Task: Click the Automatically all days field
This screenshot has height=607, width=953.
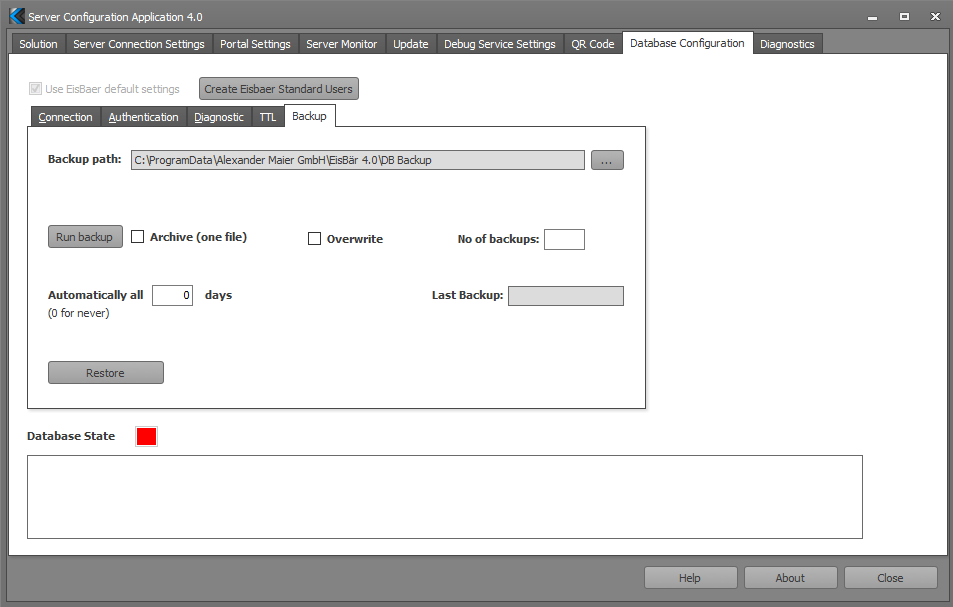Action: click(173, 295)
